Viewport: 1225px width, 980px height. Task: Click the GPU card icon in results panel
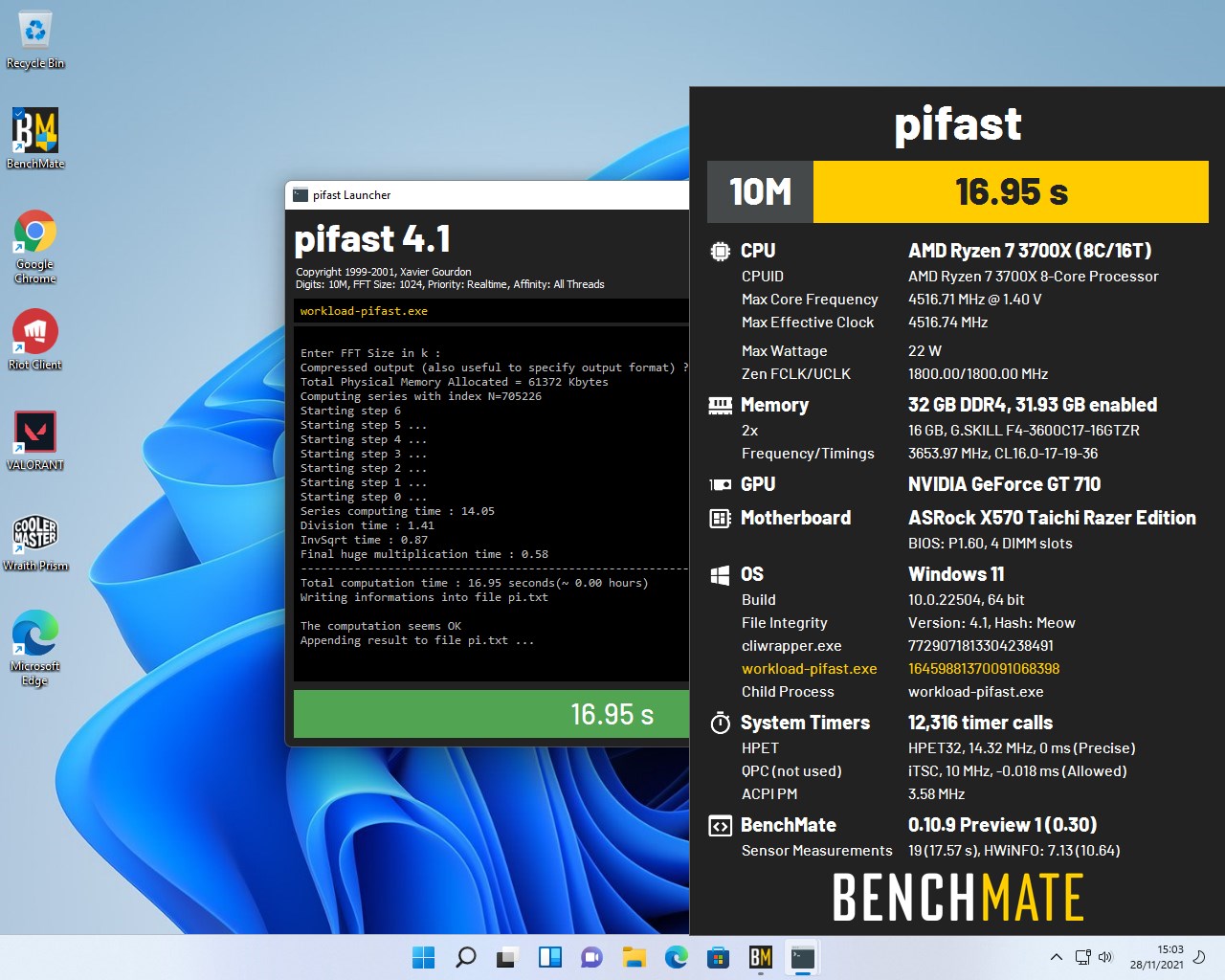[x=720, y=485]
